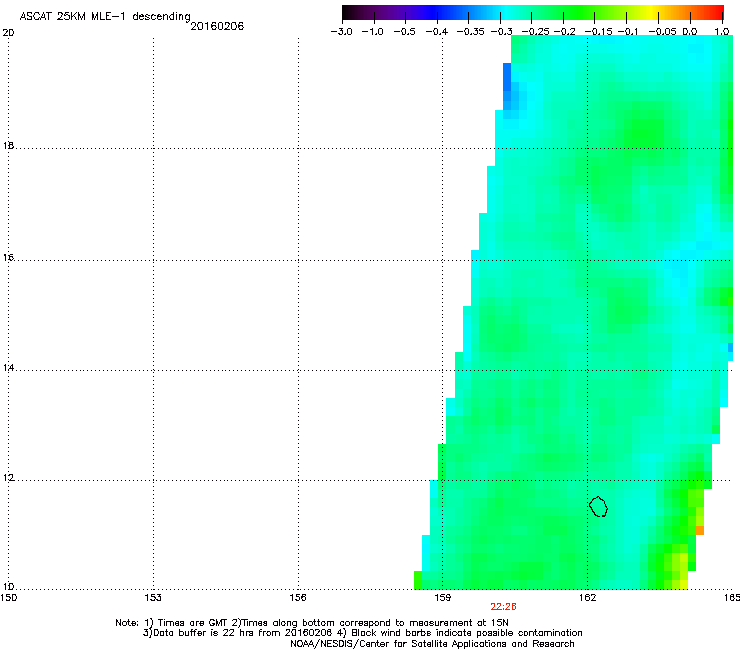Image resolution: width=740 pixels, height=650 pixels.
Task: Click the date label 20160206
Action: pos(217,26)
